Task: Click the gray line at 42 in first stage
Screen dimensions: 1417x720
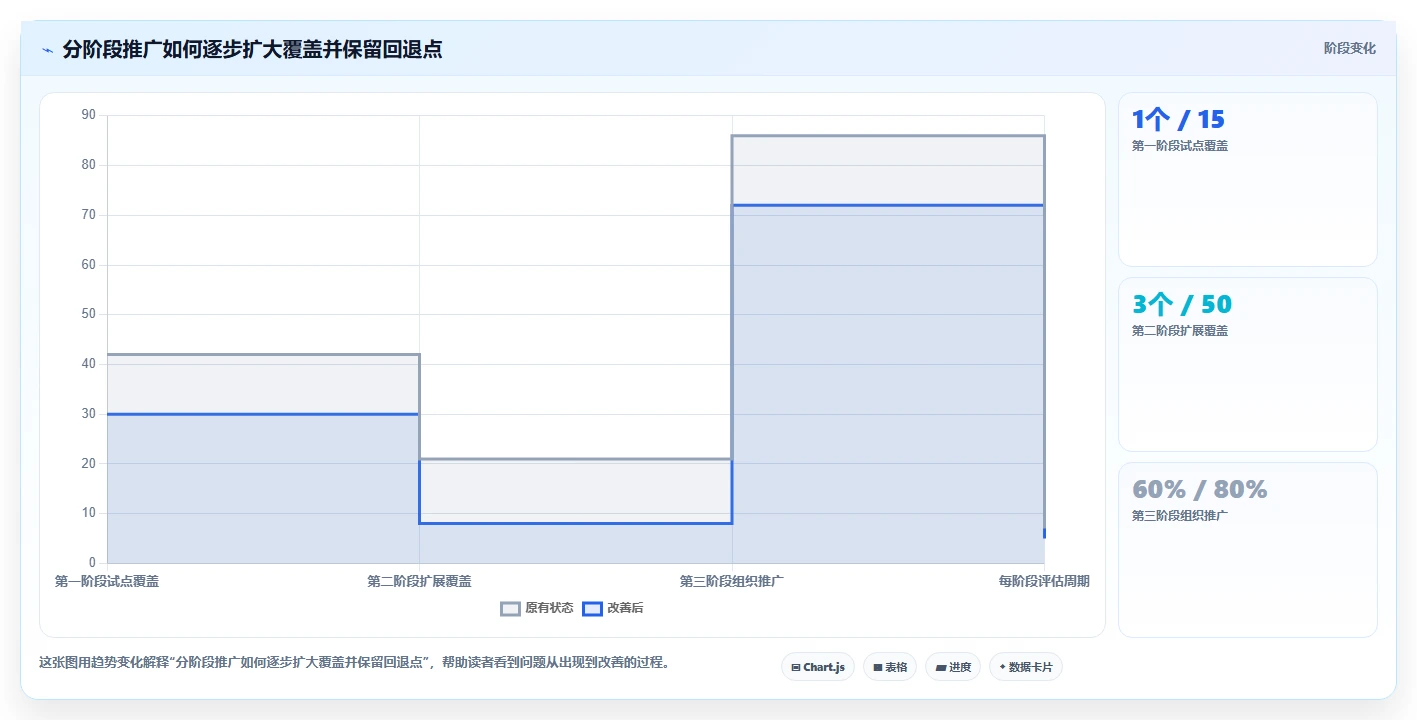Action: 263,354
